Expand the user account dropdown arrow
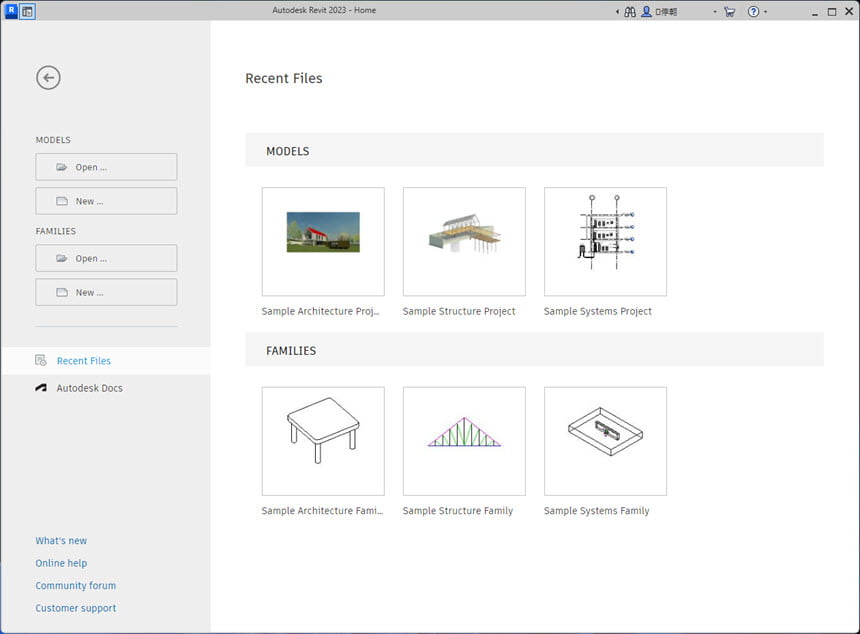860x634 pixels. click(715, 12)
